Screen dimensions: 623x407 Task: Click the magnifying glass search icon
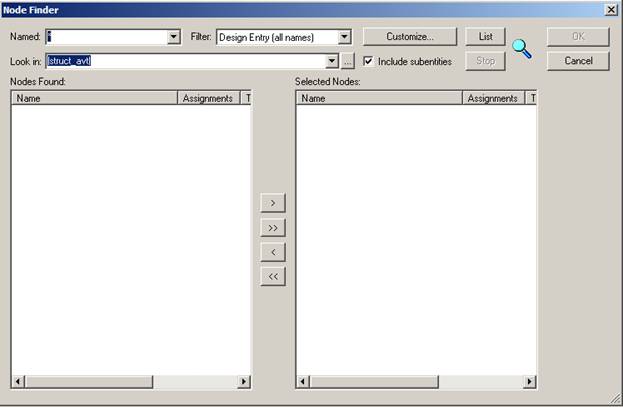click(522, 48)
